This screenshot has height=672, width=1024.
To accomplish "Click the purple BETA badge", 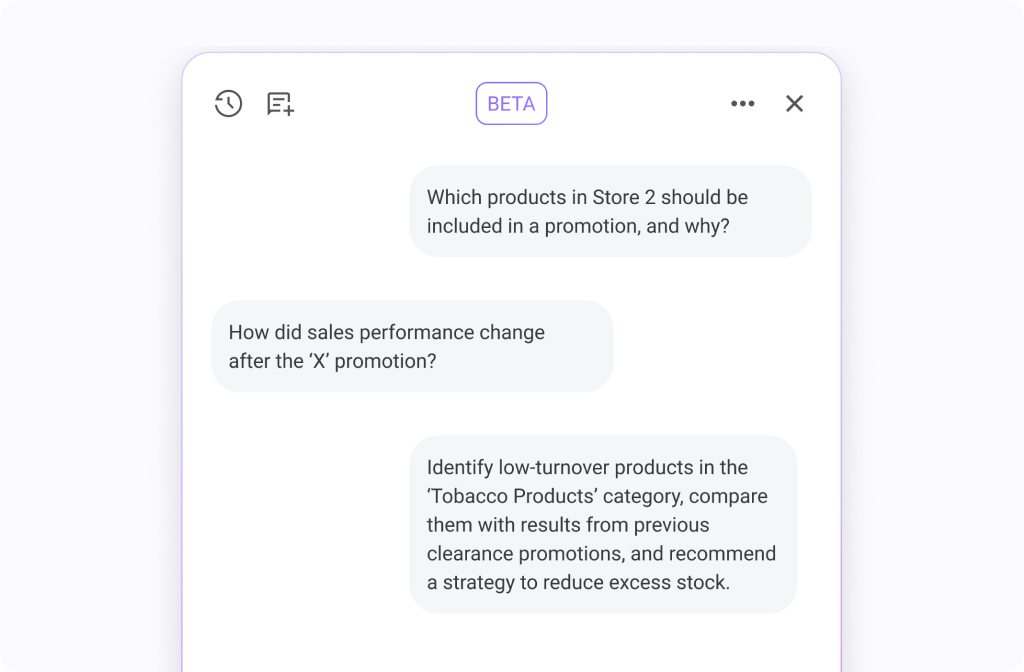I will coord(511,103).
